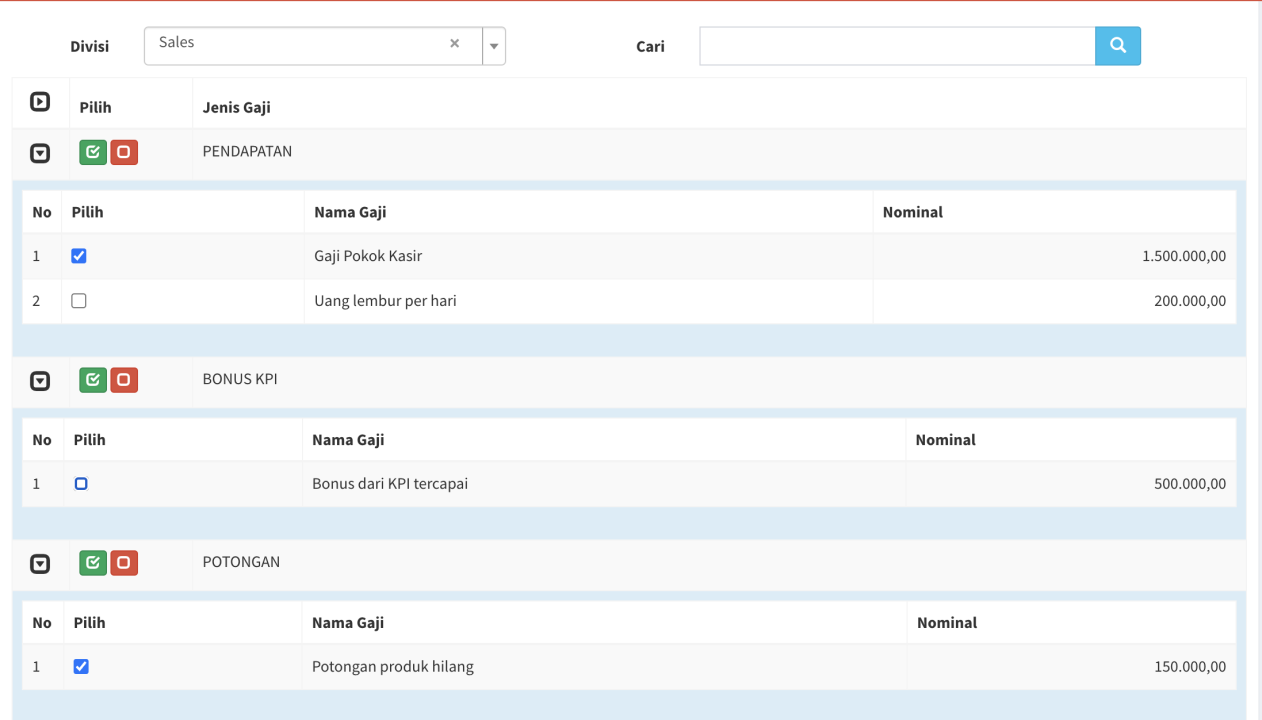Uncheck the Gaji Pokok Kasir checkbox
1262x720 pixels.
[79, 256]
